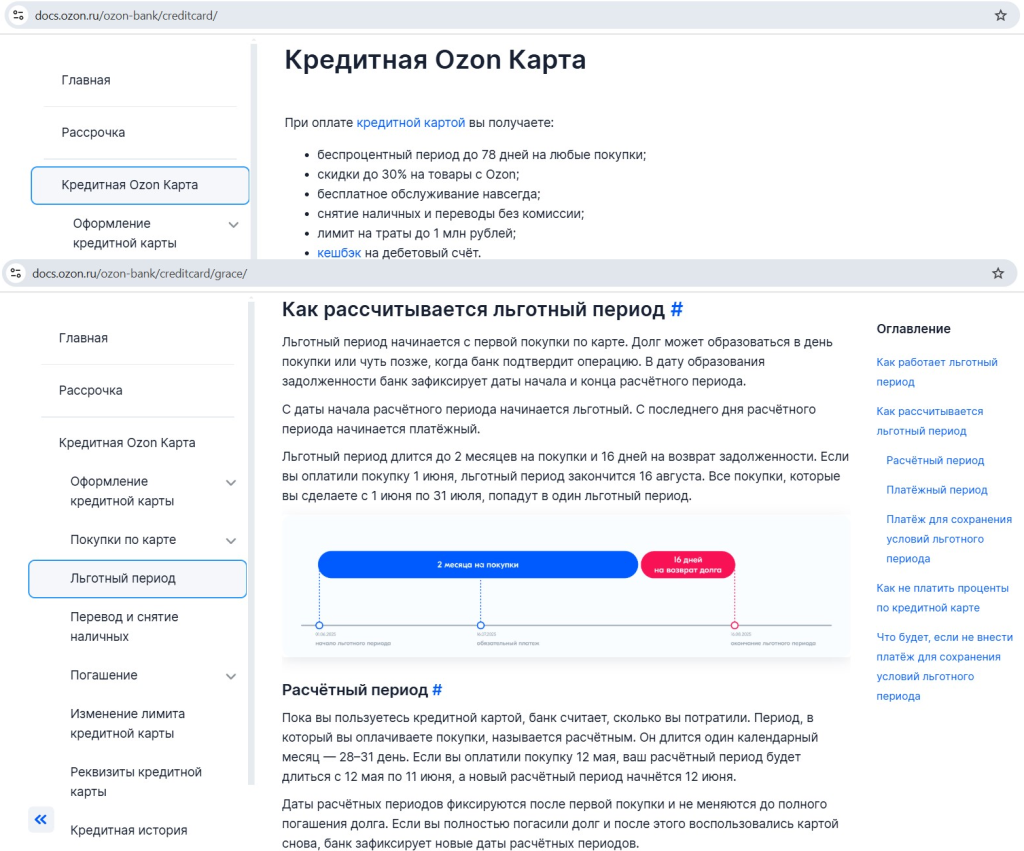The height and width of the screenshot is (851, 1024).
Task: Click the star icon in the second browser window
Action: [x=1000, y=272]
